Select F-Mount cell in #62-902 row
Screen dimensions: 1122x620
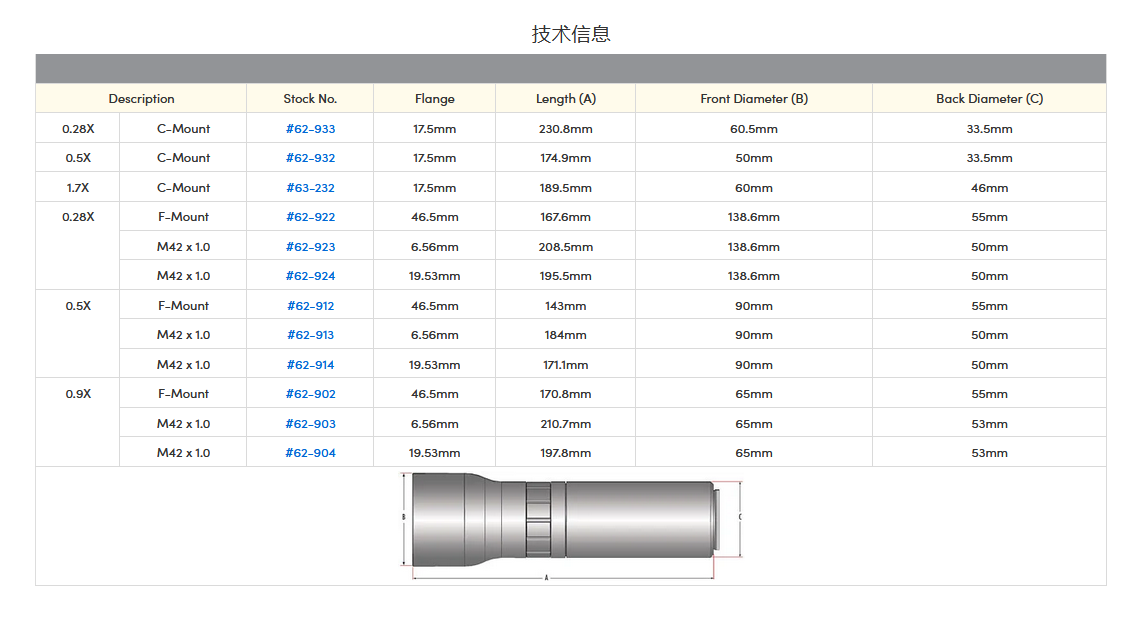pos(183,394)
